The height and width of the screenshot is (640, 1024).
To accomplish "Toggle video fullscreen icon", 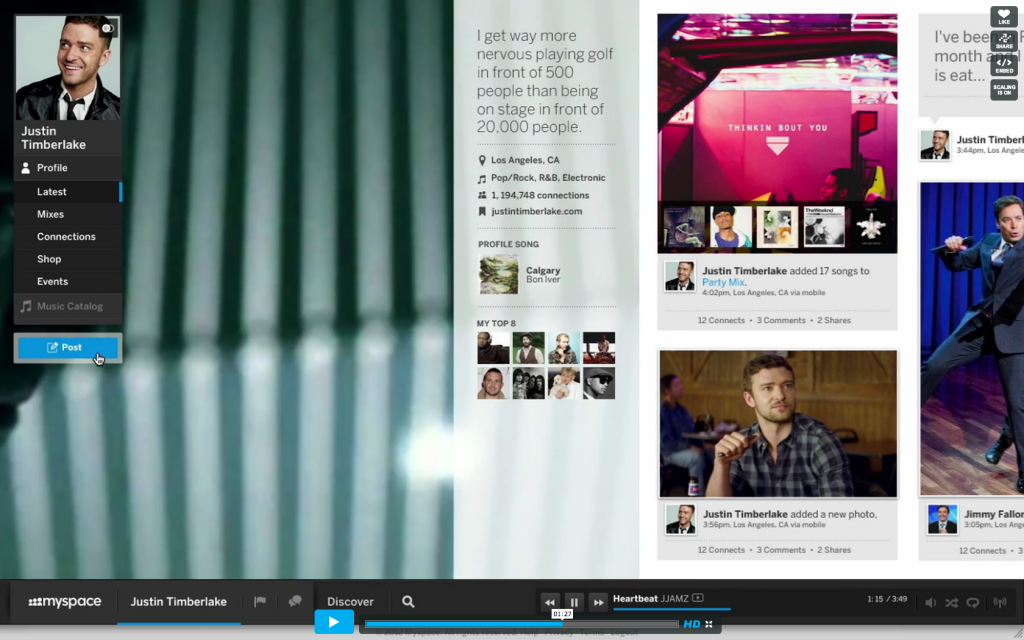I will (709, 624).
